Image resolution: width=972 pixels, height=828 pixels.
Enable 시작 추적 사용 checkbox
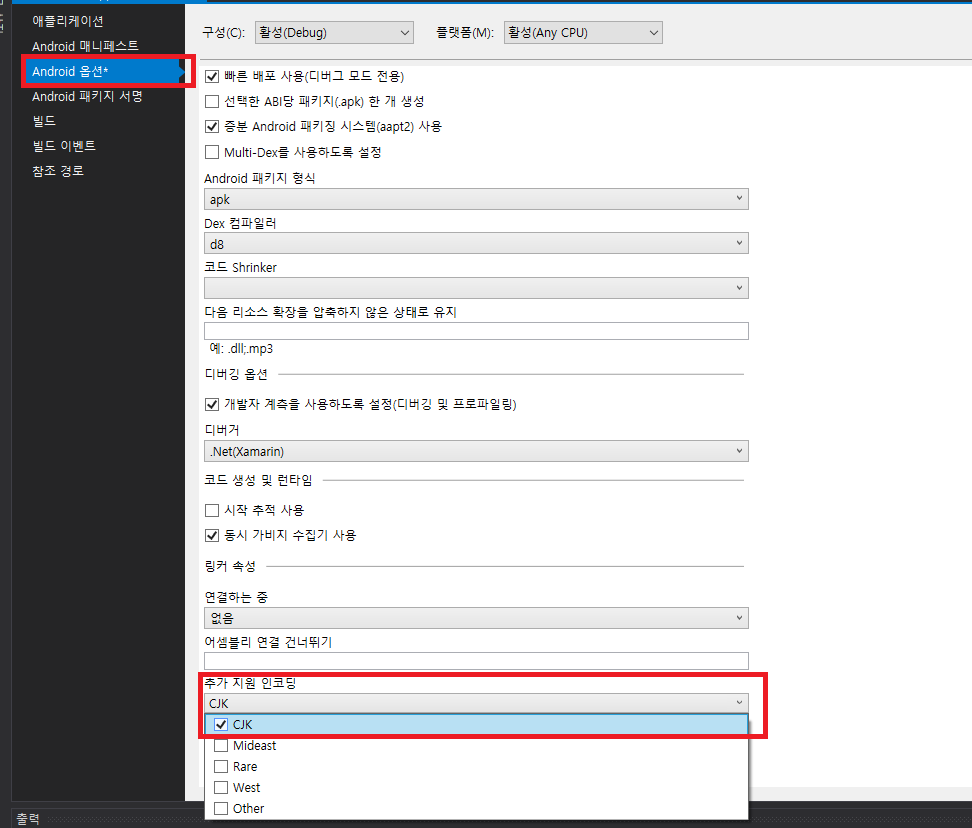pyautogui.click(x=212, y=510)
